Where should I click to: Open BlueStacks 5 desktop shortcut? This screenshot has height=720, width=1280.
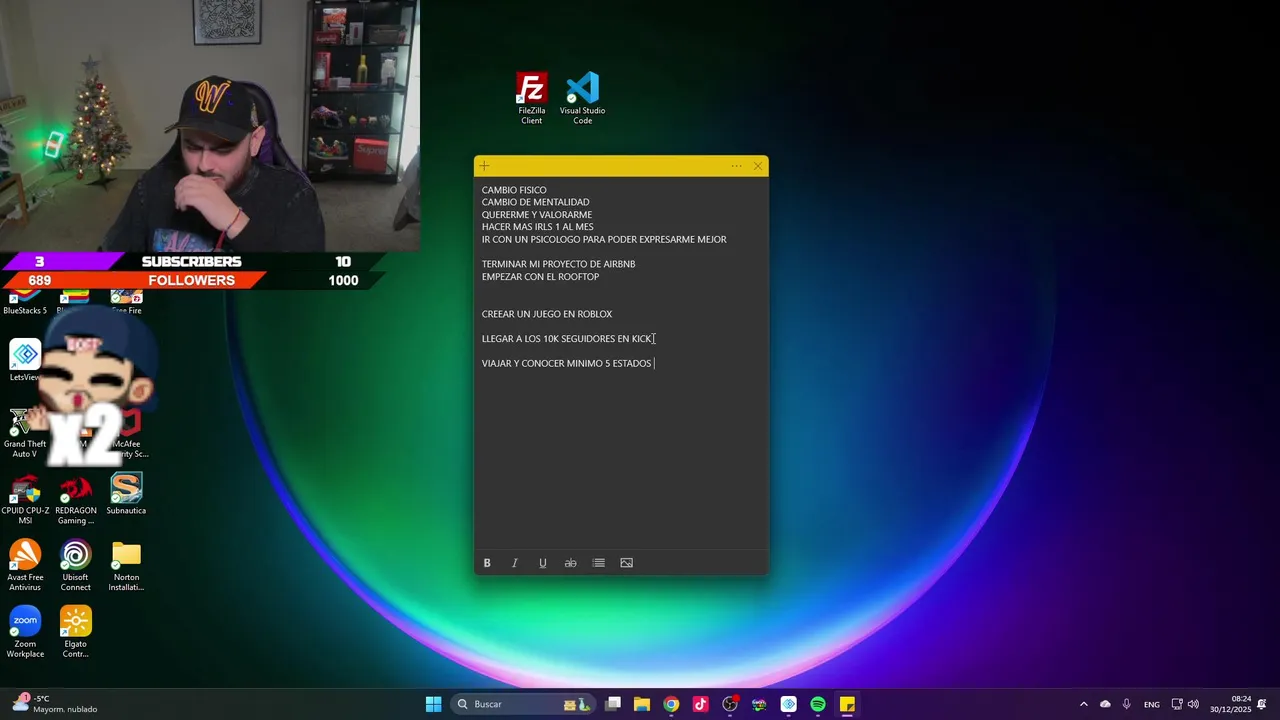[x=25, y=303]
